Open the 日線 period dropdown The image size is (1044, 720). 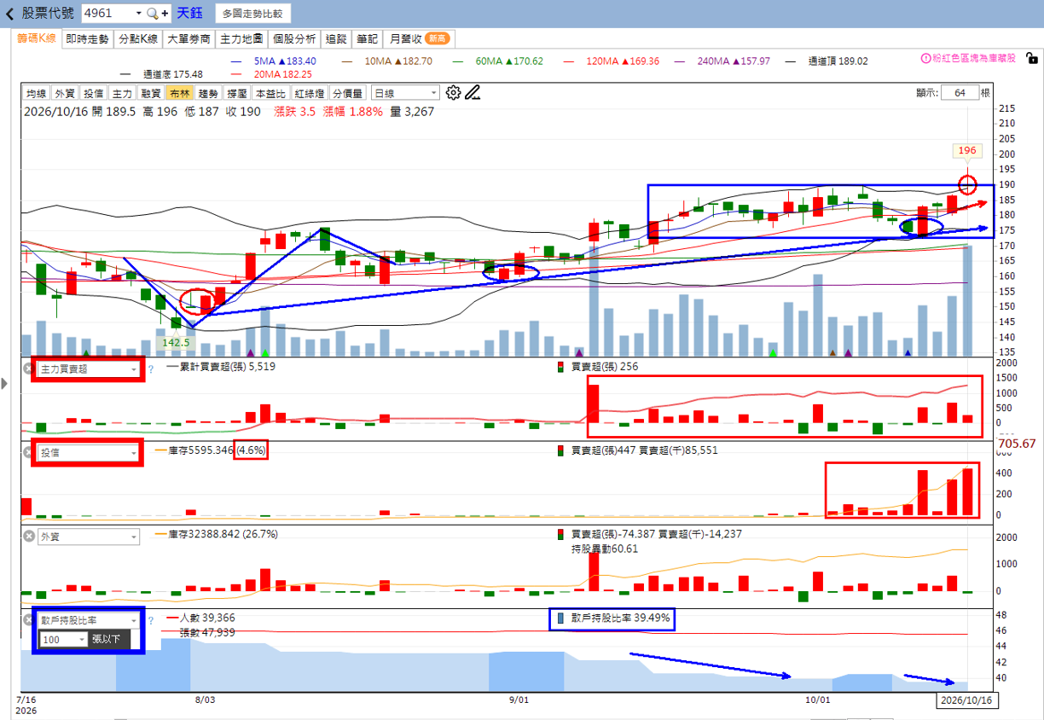[405, 93]
